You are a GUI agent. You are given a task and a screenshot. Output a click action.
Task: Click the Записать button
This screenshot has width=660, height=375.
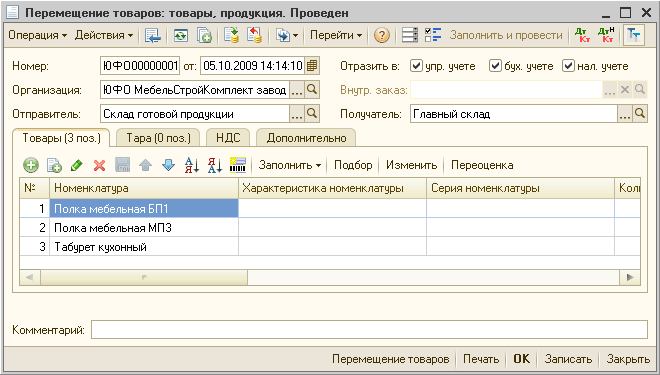[568, 359]
